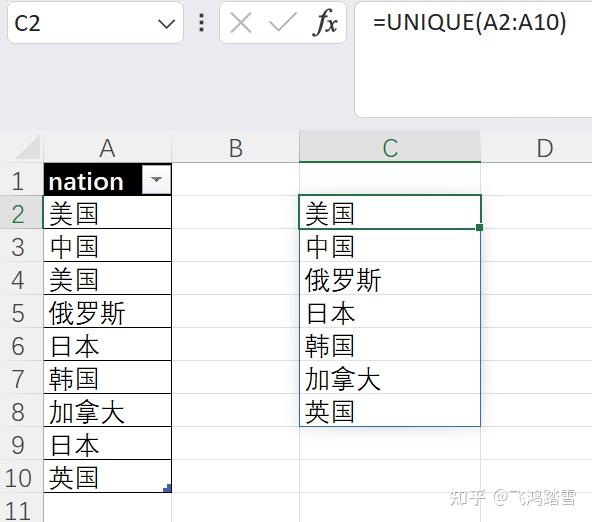Click the Name Box showing C2
Image resolution: width=592 pixels, height=522 pixels.
pyautogui.click(x=95, y=23)
